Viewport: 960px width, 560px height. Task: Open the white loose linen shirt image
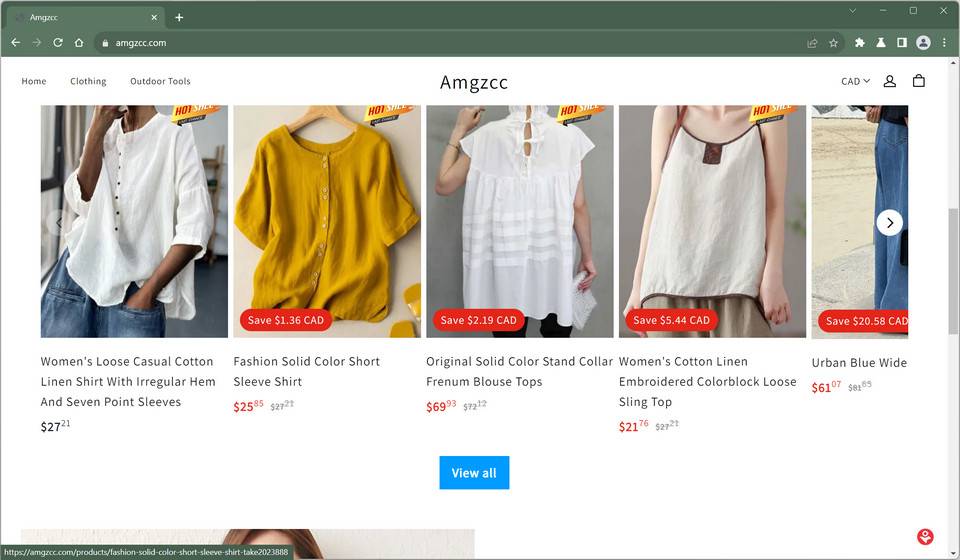pyautogui.click(x=134, y=221)
